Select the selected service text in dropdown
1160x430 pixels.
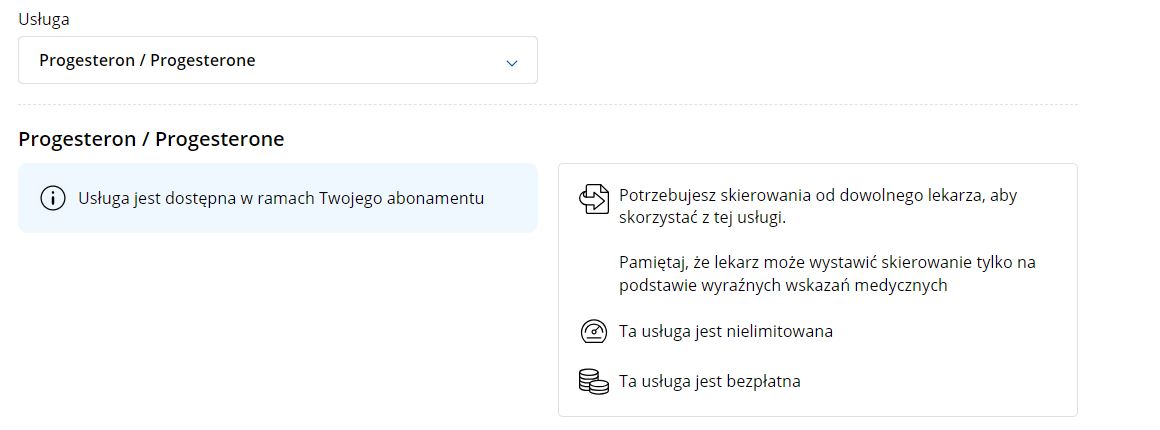coord(147,60)
